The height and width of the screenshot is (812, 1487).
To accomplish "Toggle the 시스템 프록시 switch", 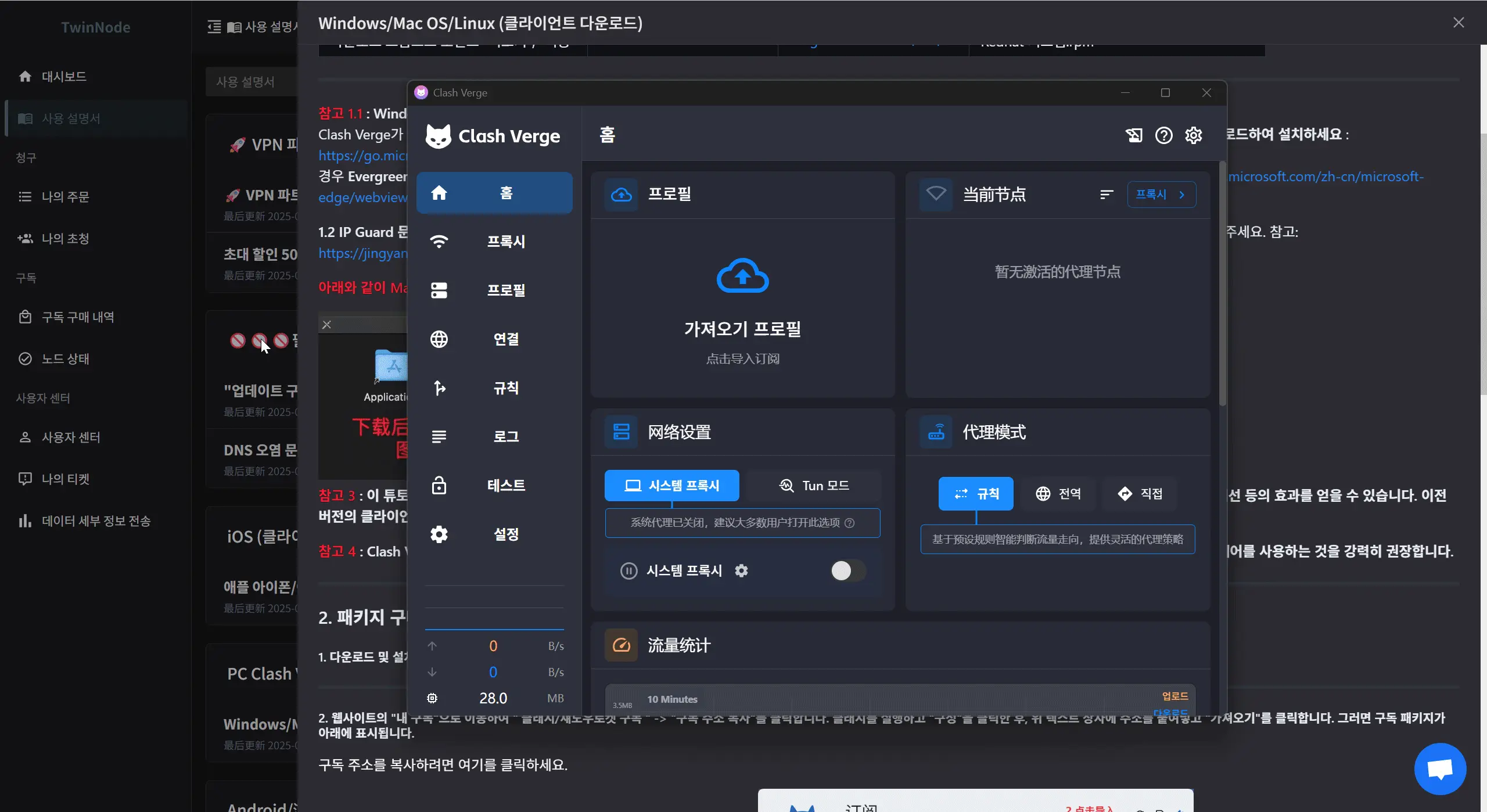I will [847, 570].
